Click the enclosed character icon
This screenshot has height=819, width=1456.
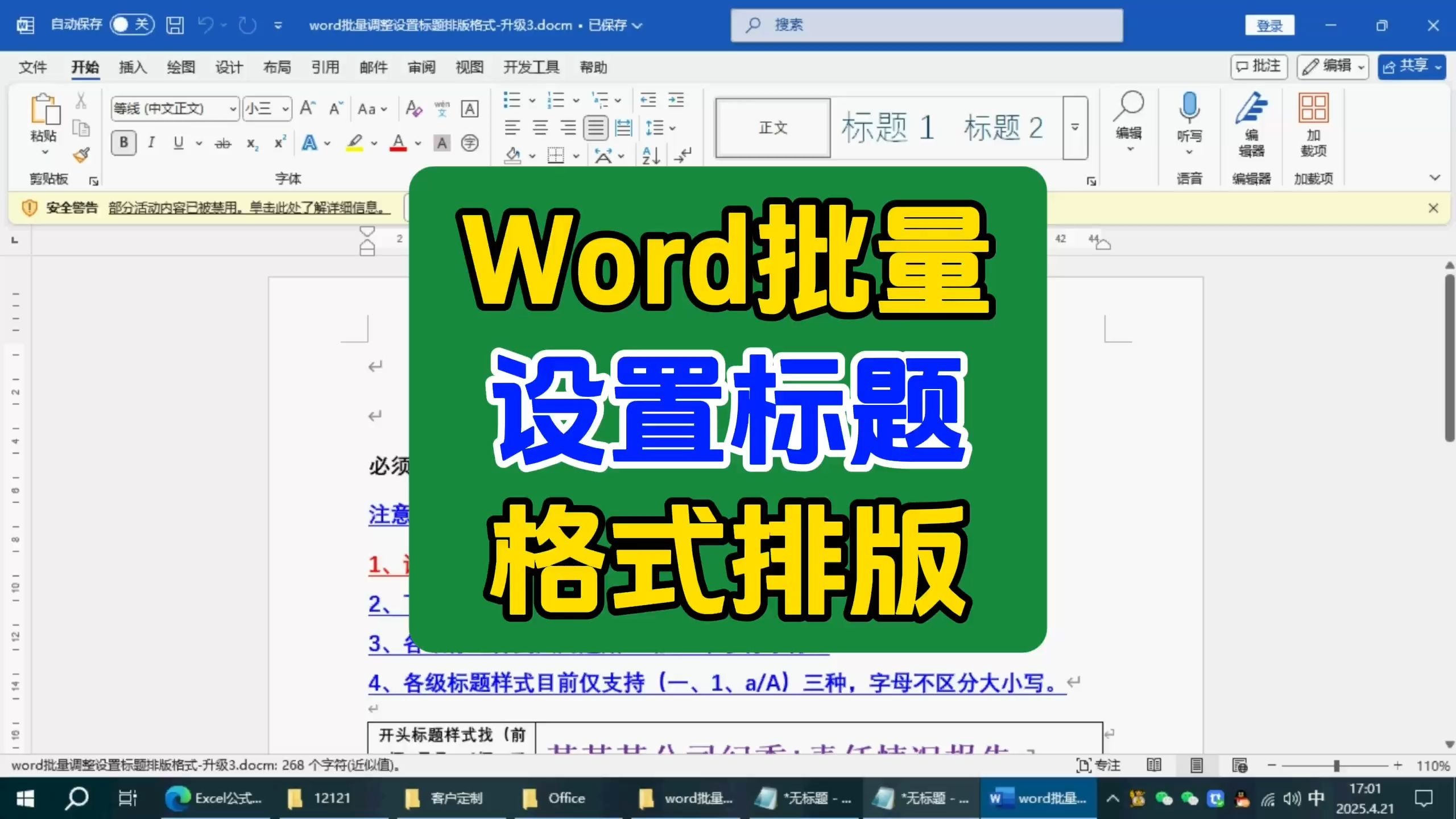coord(470,143)
